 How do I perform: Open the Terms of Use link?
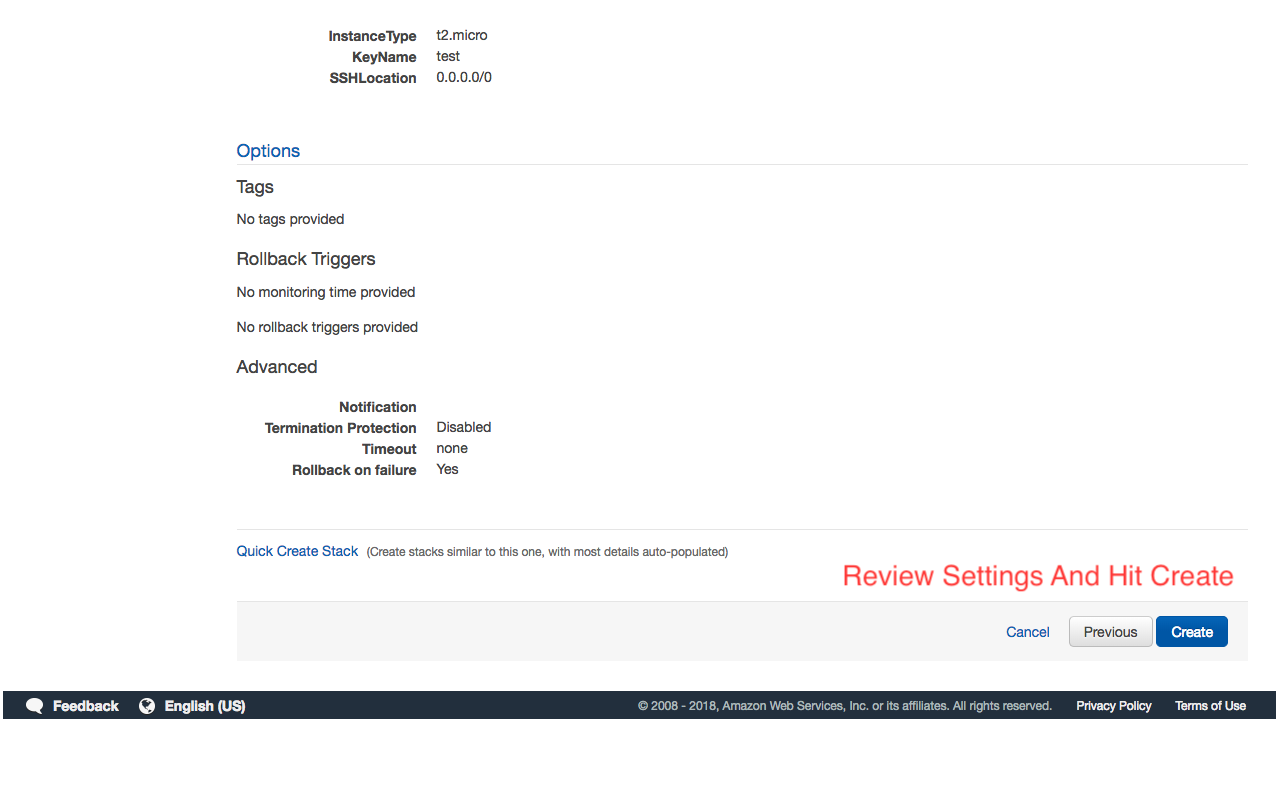tap(1210, 706)
